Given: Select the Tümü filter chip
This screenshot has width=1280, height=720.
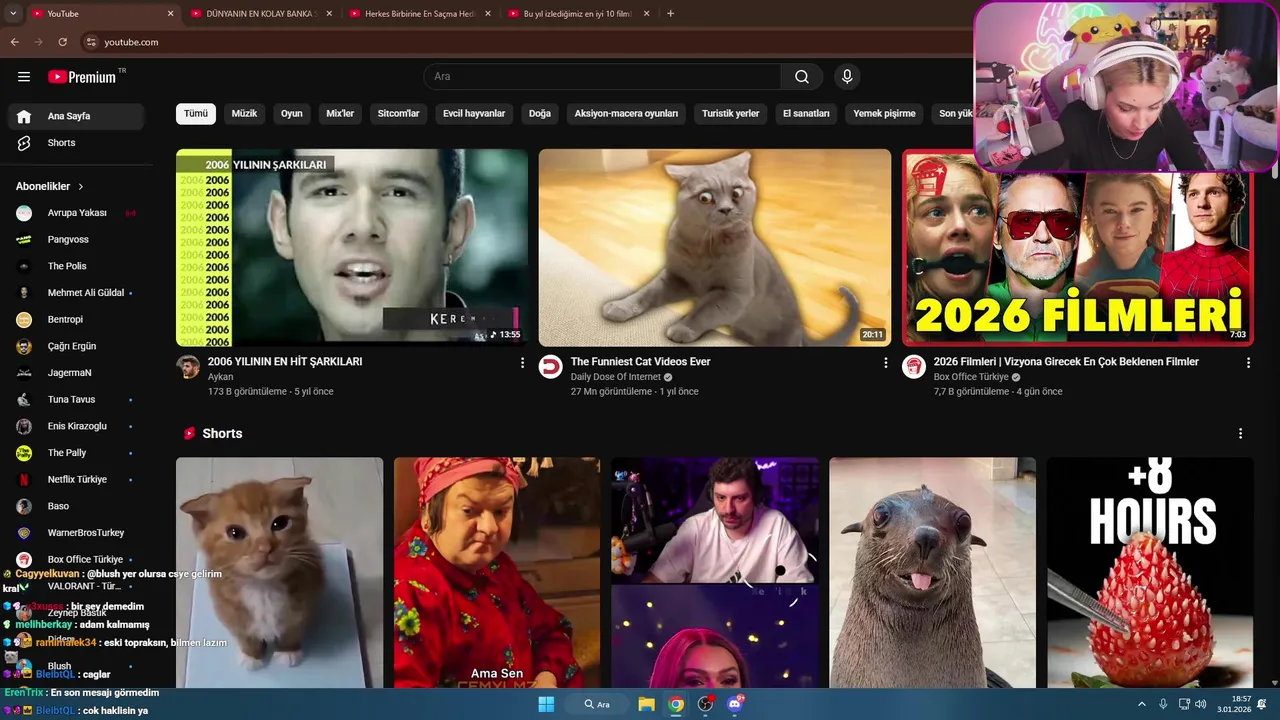Looking at the screenshot, I should pyautogui.click(x=196, y=114).
